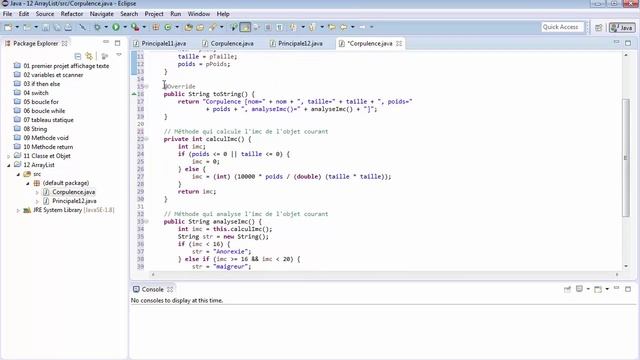Screen dimensions: 640x360
Task: Toggle Show Whitespace Characters button
Action: coord(280,27)
